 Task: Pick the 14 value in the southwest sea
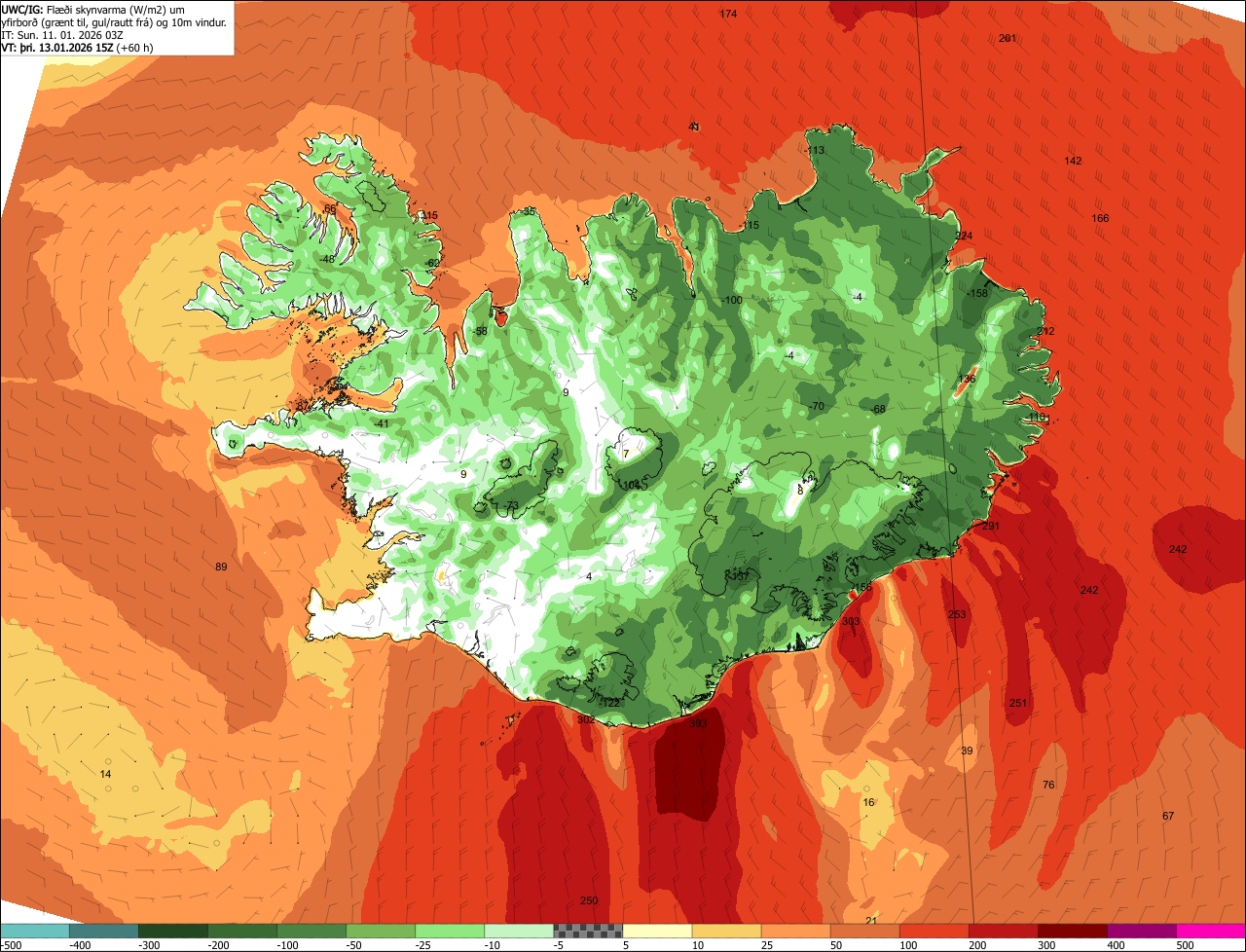106,773
